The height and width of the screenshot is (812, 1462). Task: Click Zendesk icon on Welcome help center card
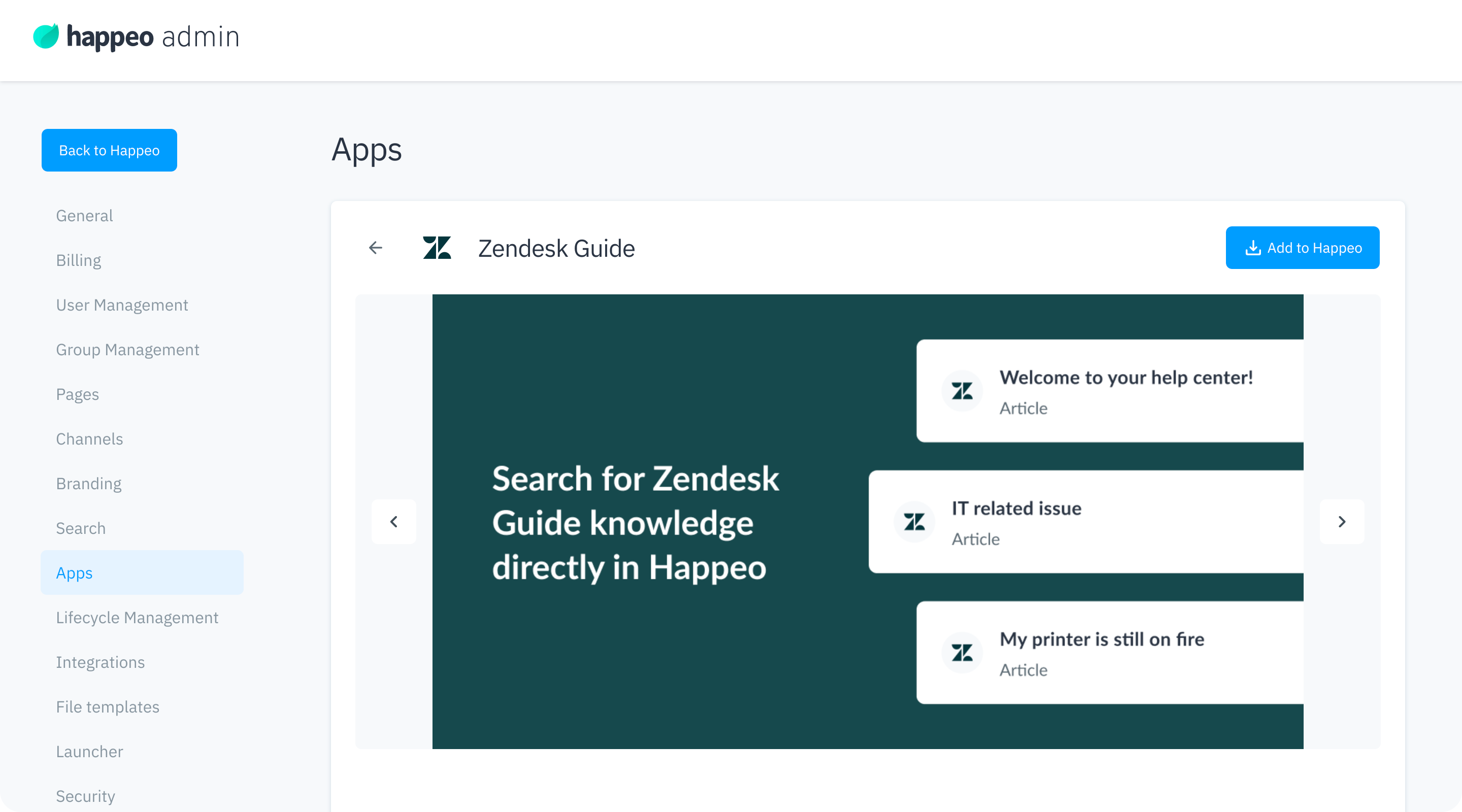962,391
